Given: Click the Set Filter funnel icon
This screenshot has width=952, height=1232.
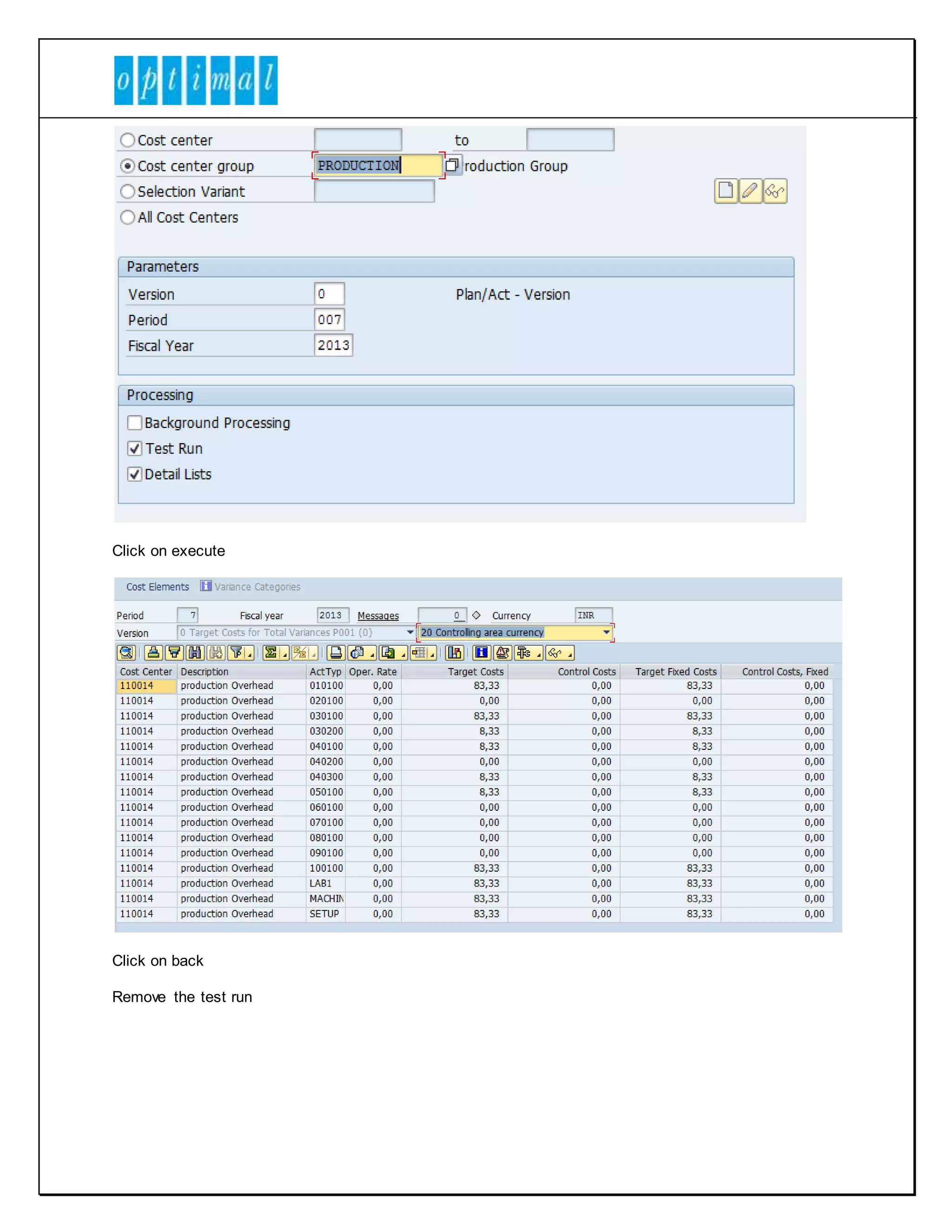Looking at the screenshot, I should point(237,653).
